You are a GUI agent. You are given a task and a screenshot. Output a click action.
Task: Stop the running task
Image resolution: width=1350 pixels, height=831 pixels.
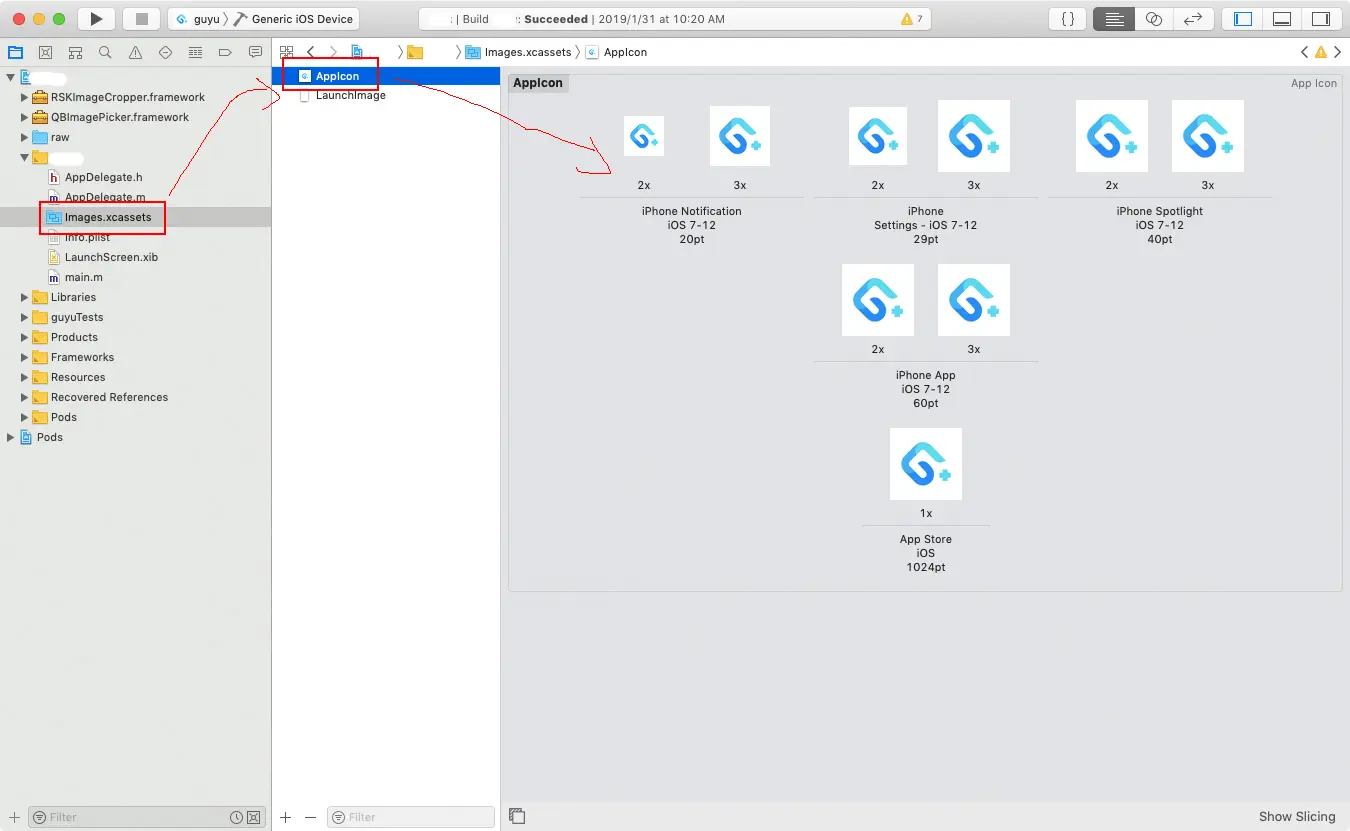[141, 19]
